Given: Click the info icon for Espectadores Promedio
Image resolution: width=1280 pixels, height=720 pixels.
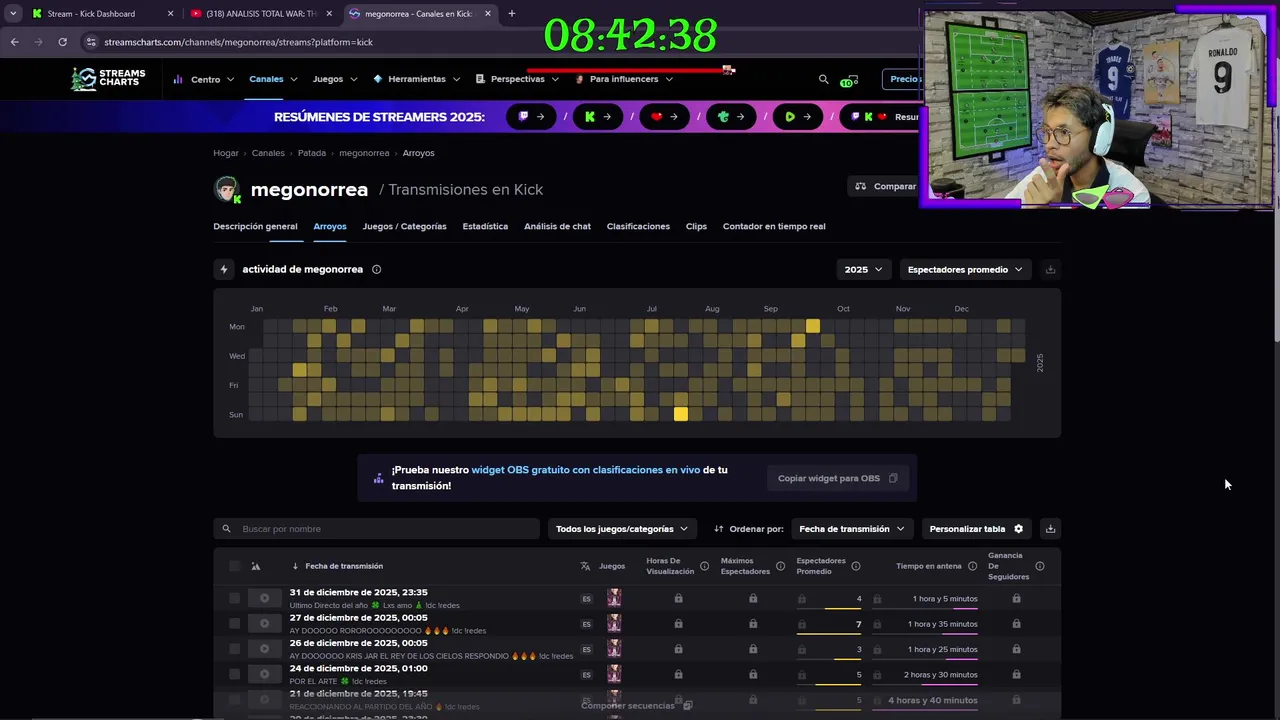Looking at the screenshot, I should pyautogui.click(x=855, y=566).
